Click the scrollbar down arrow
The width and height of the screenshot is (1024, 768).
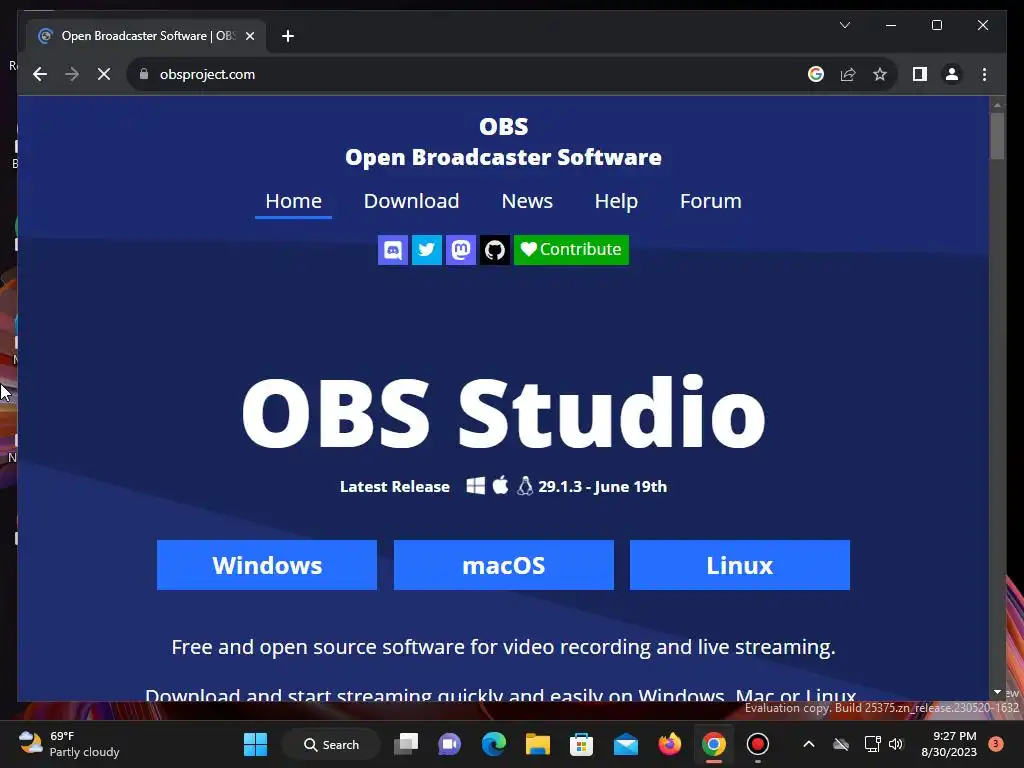(x=997, y=692)
